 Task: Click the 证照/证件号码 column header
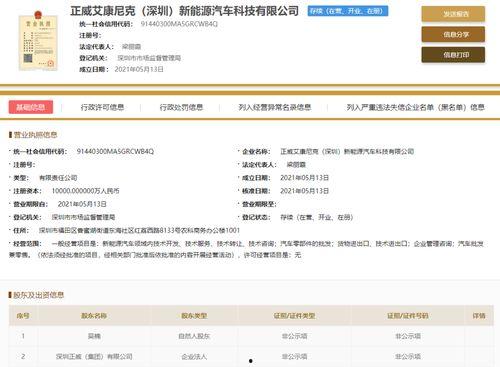click(x=408, y=315)
